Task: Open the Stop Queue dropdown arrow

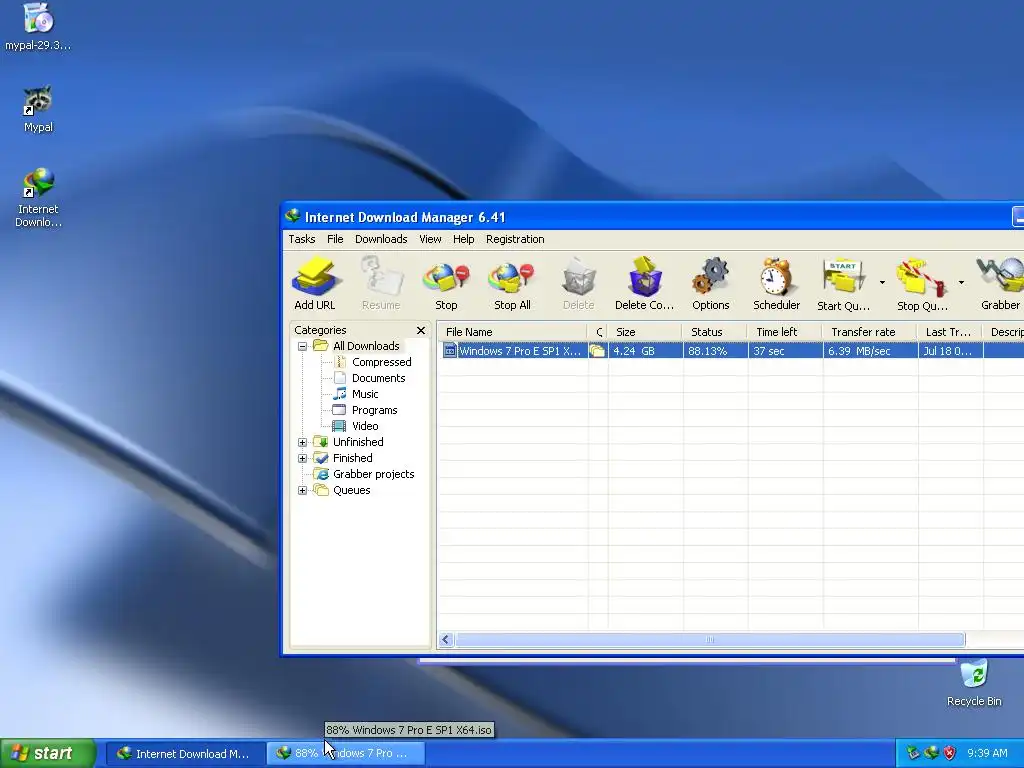Action: point(961,283)
